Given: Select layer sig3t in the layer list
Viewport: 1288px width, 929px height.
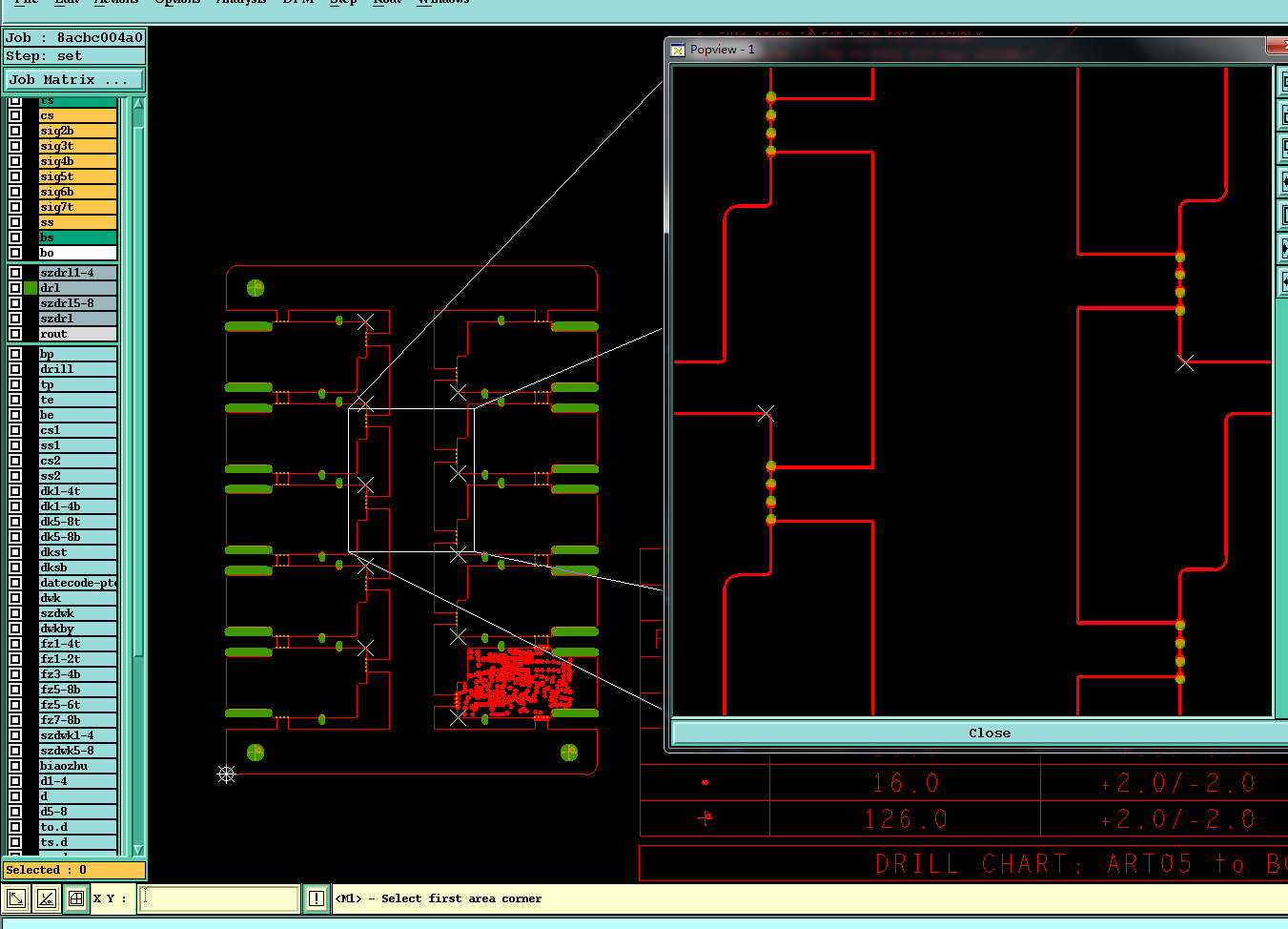Looking at the screenshot, I should [77, 146].
